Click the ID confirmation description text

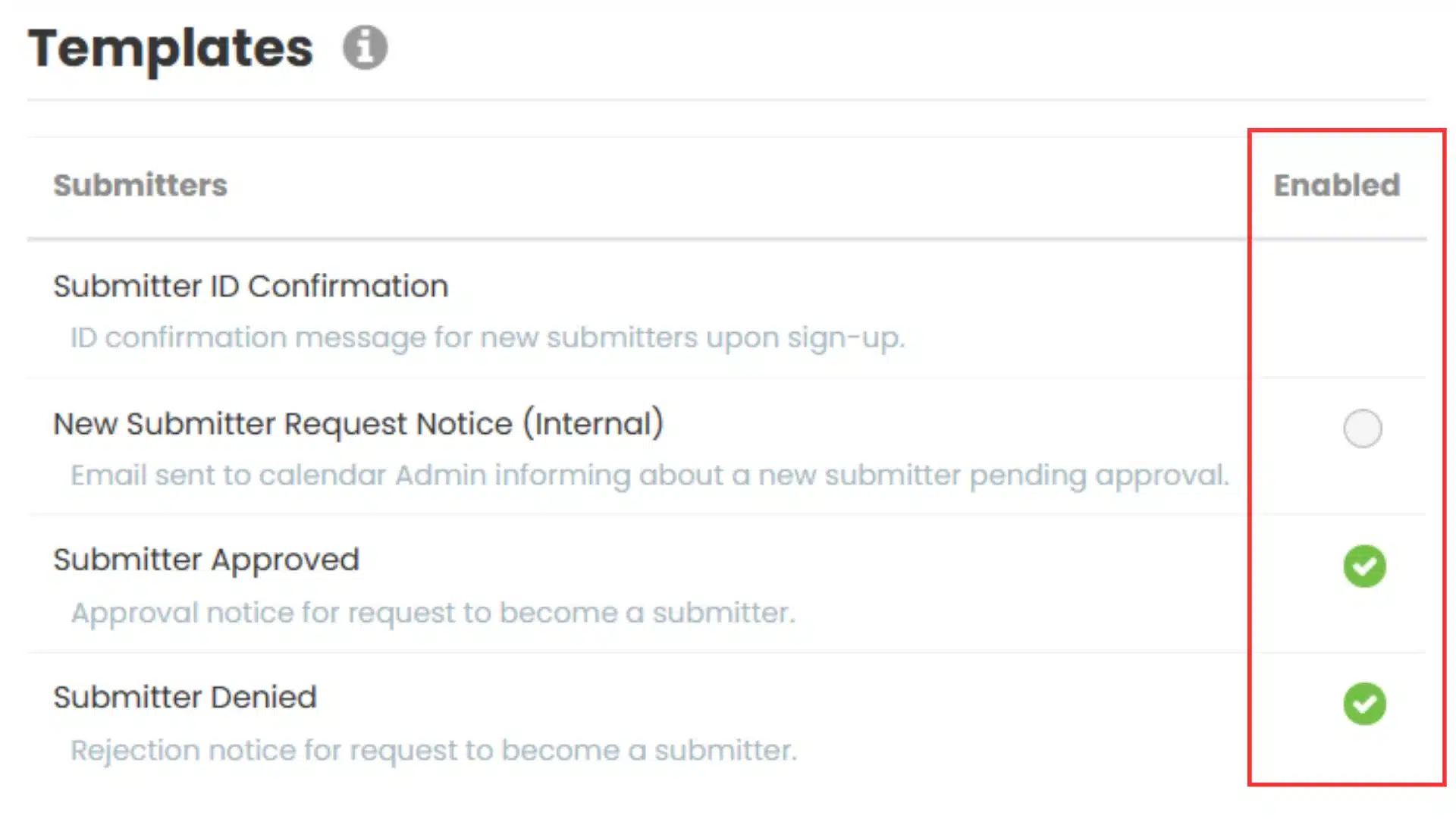click(488, 338)
